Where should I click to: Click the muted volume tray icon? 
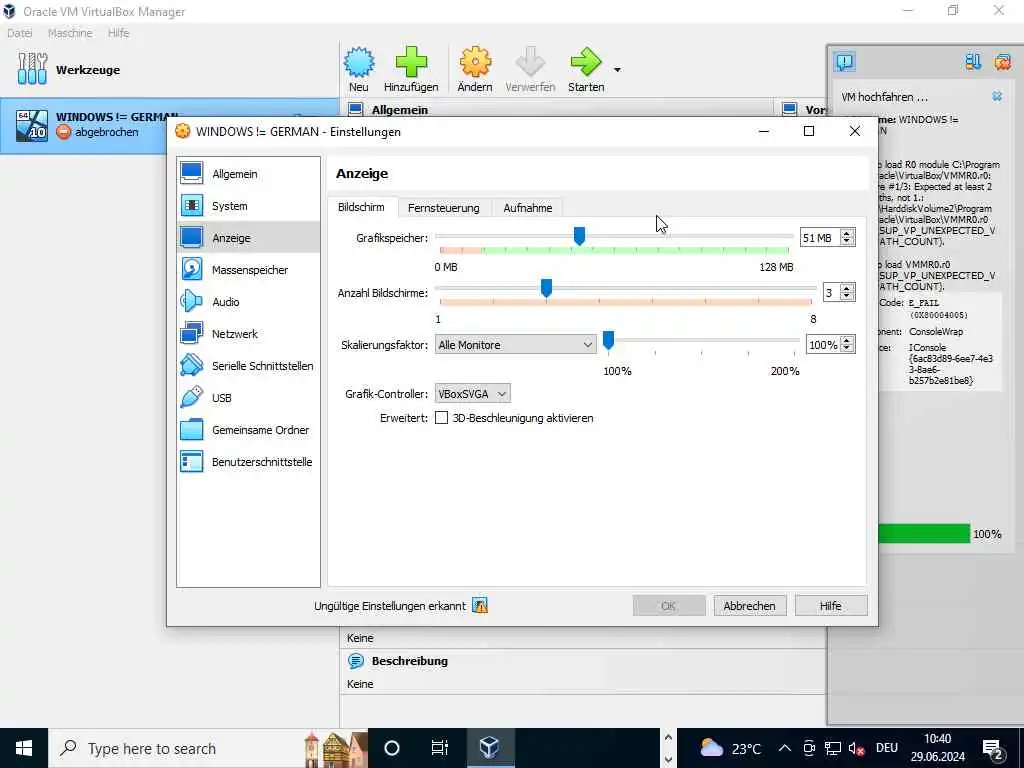[x=856, y=748]
